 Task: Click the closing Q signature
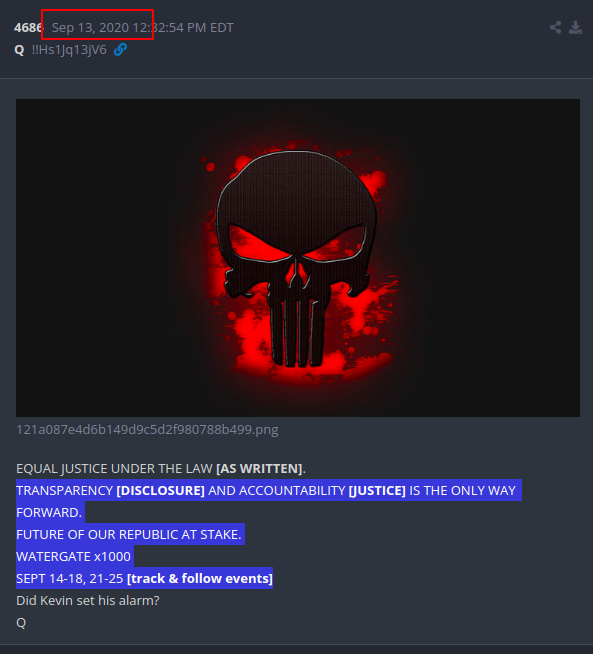[x=21, y=623]
